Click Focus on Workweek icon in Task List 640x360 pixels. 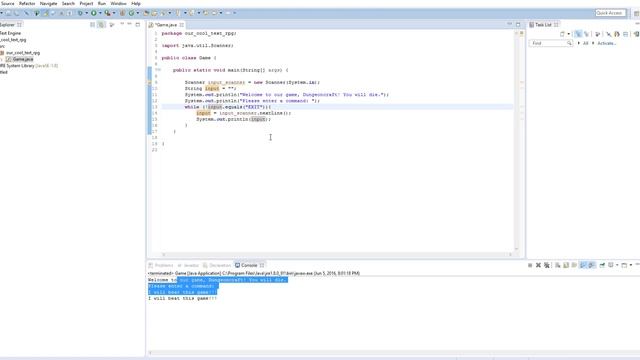(x=598, y=34)
